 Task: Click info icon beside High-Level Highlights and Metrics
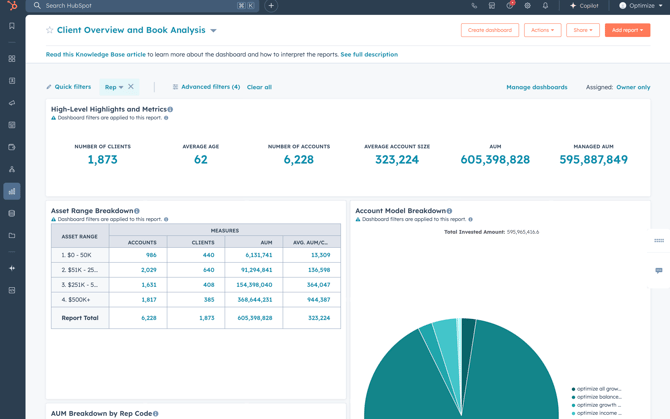click(x=170, y=109)
